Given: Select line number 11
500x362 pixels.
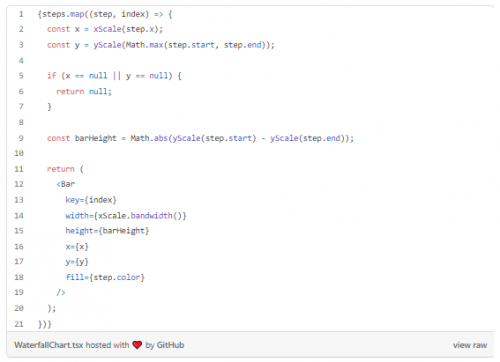Looking at the screenshot, I should (19, 169).
